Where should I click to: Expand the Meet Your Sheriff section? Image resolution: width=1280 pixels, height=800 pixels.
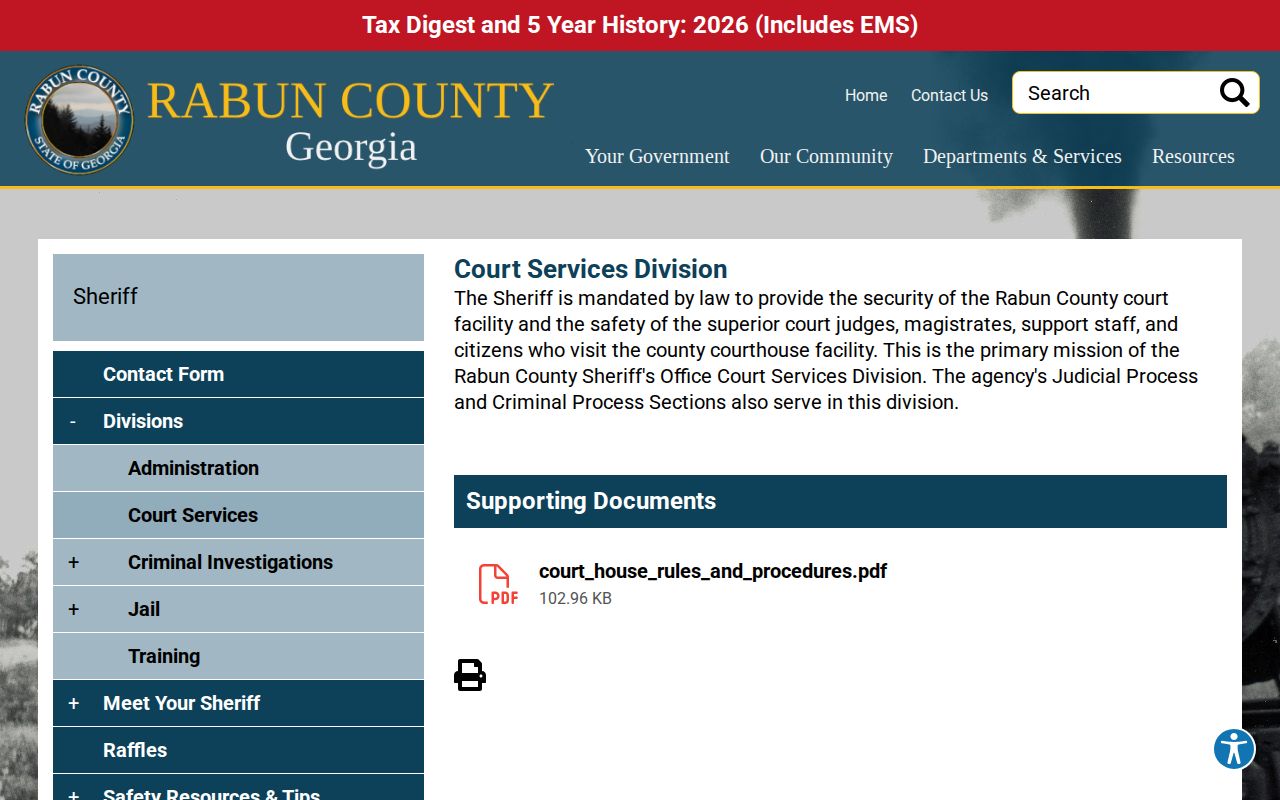point(73,704)
